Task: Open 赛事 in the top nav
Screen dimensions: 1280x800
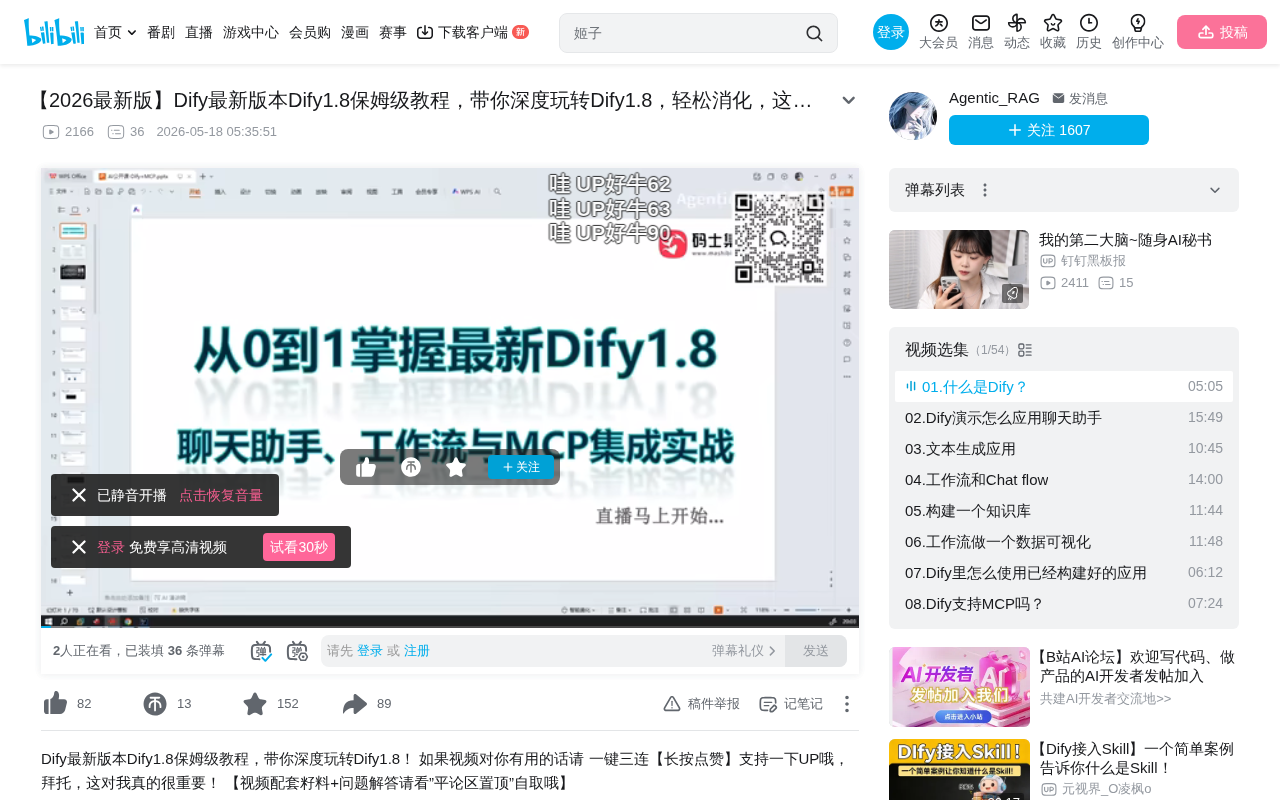Action: pos(393,32)
